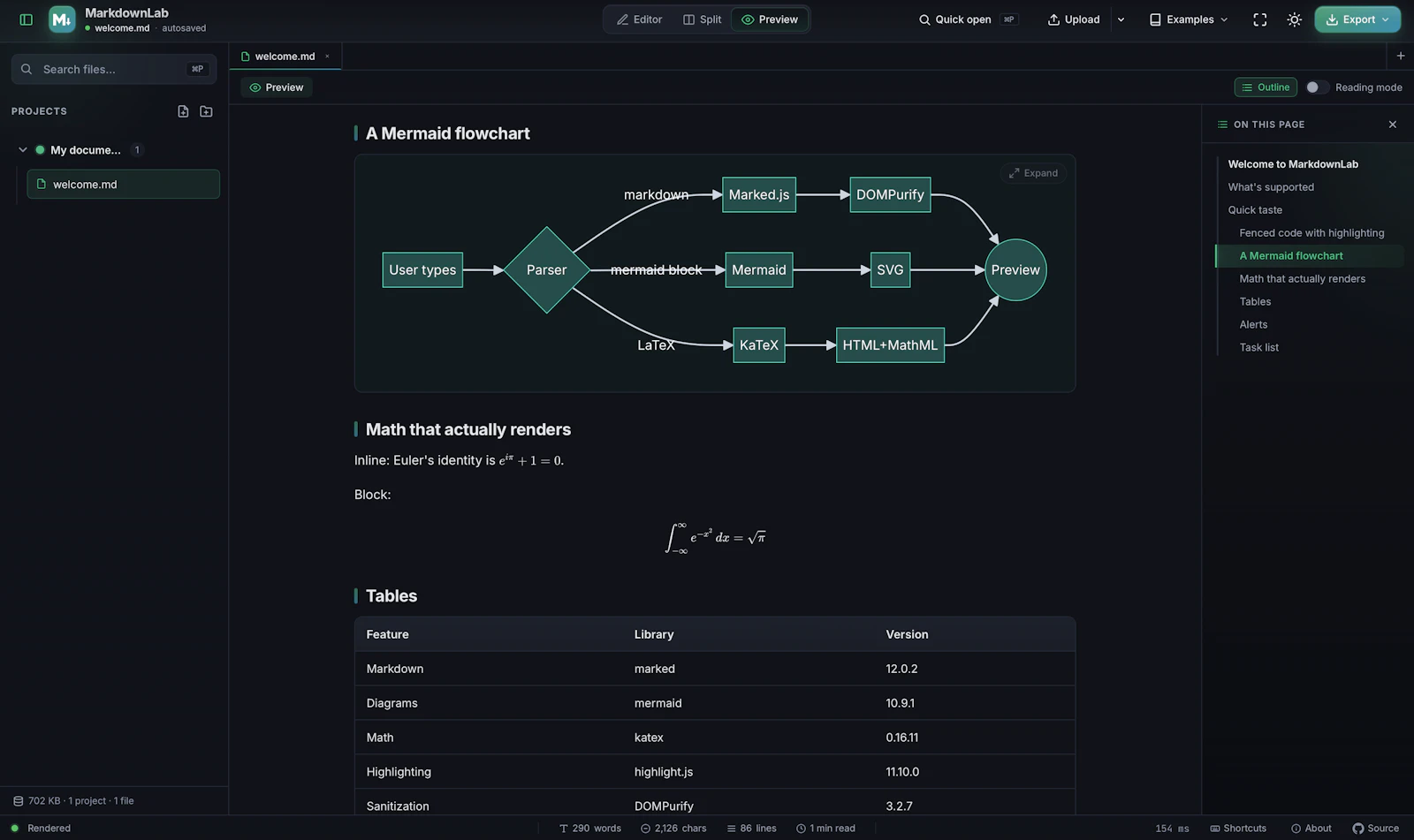This screenshot has width=1414, height=840.
Task: Click the Math that actually renders heading
Action: (468, 429)
